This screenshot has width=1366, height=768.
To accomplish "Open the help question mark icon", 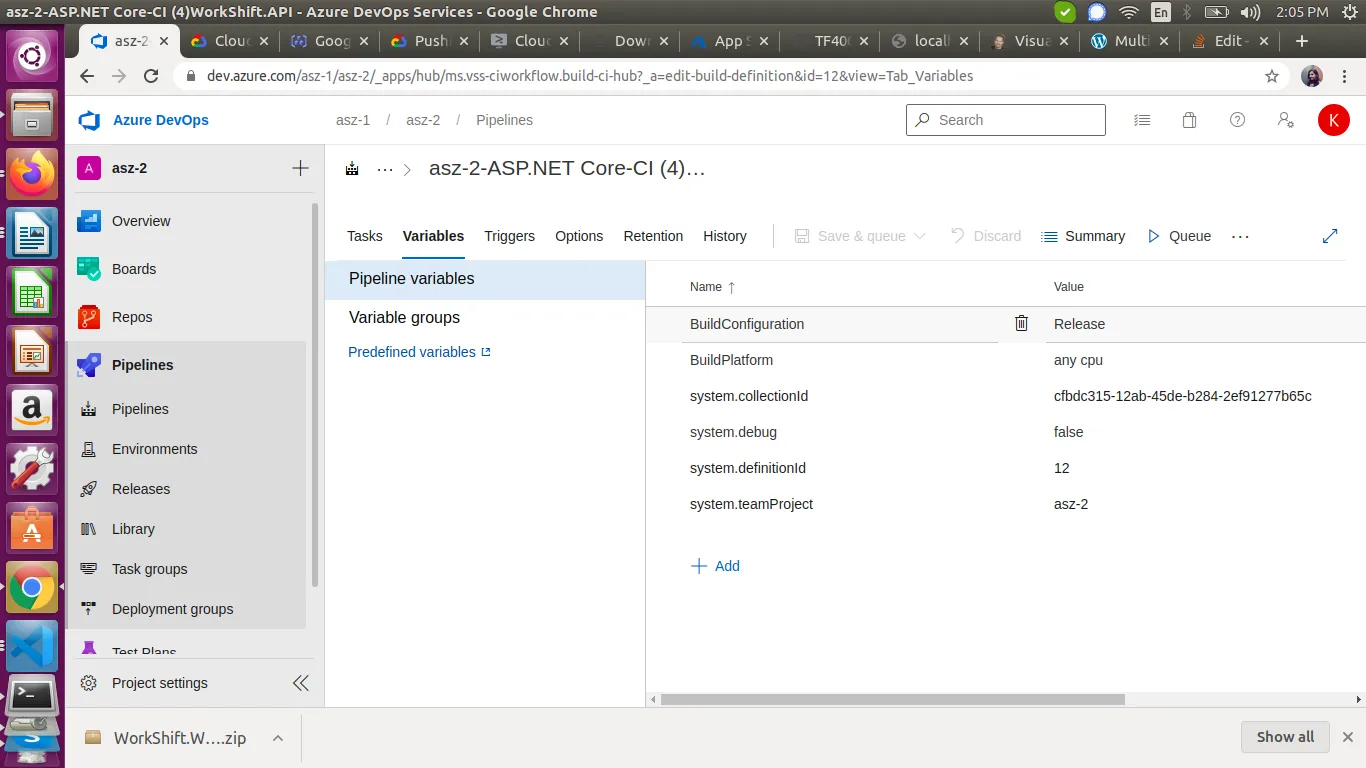I will pos(1237,120).
